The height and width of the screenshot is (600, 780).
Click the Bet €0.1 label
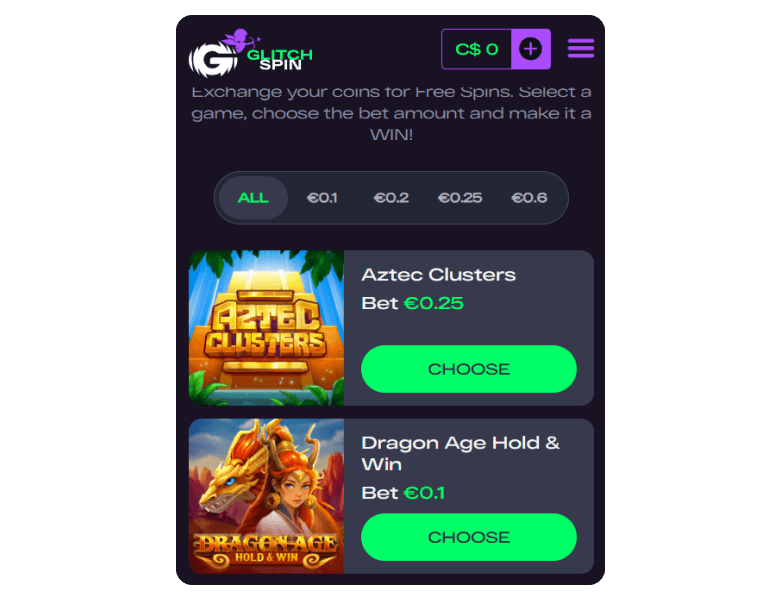tap(403, 493)
